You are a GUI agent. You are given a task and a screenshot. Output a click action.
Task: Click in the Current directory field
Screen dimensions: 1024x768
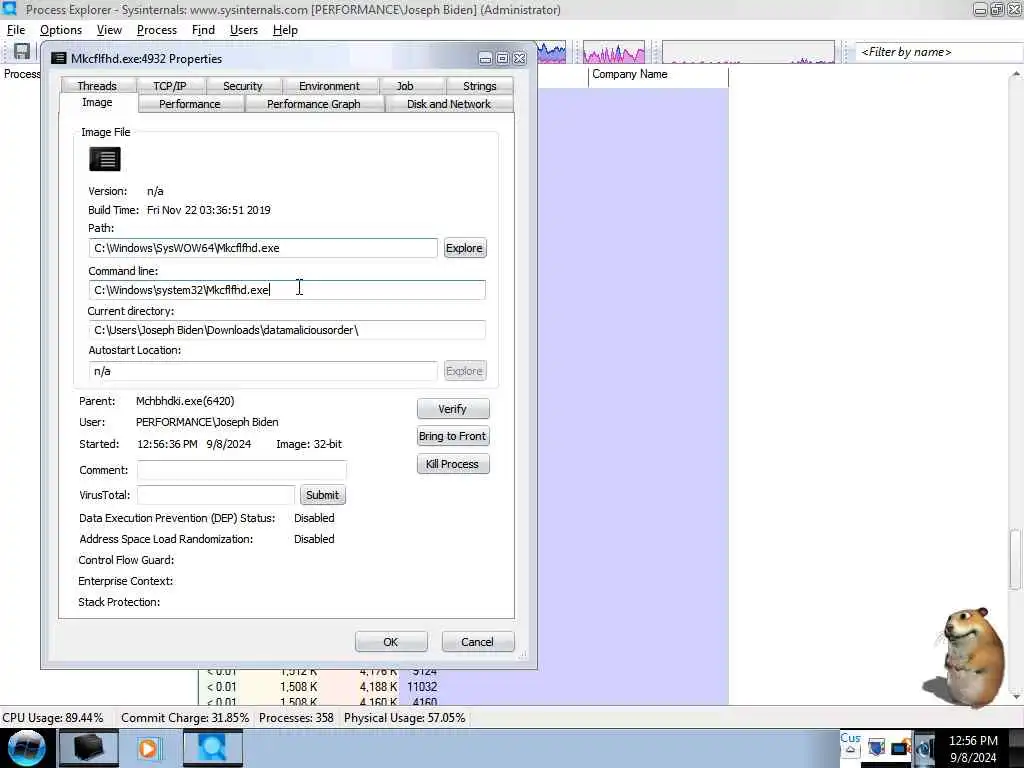pyautogui.click(x=287, y=330)
